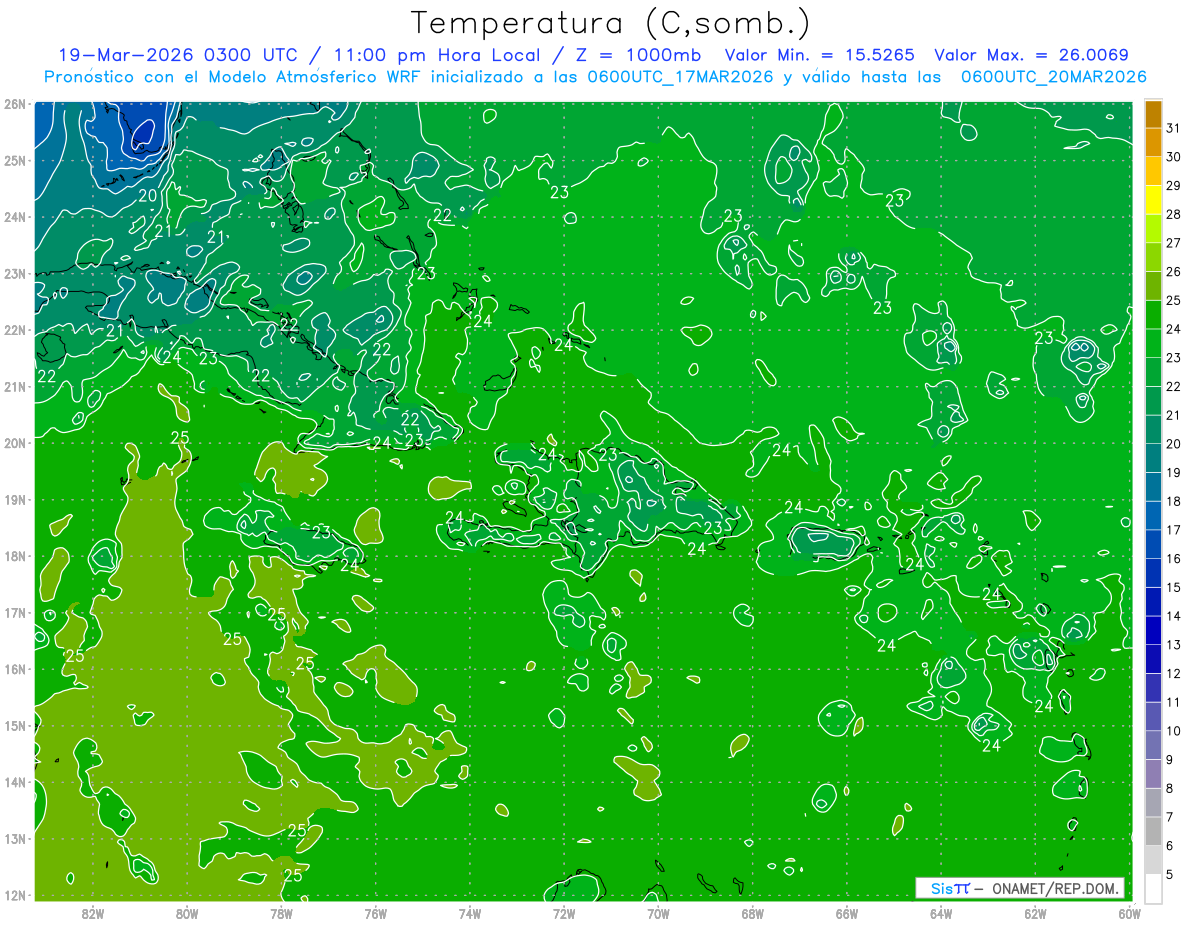This screenshot has width=1200, height=927.
Task: Click the 'Temperatura (C,somb.)' map title
Action: point(611,23)
